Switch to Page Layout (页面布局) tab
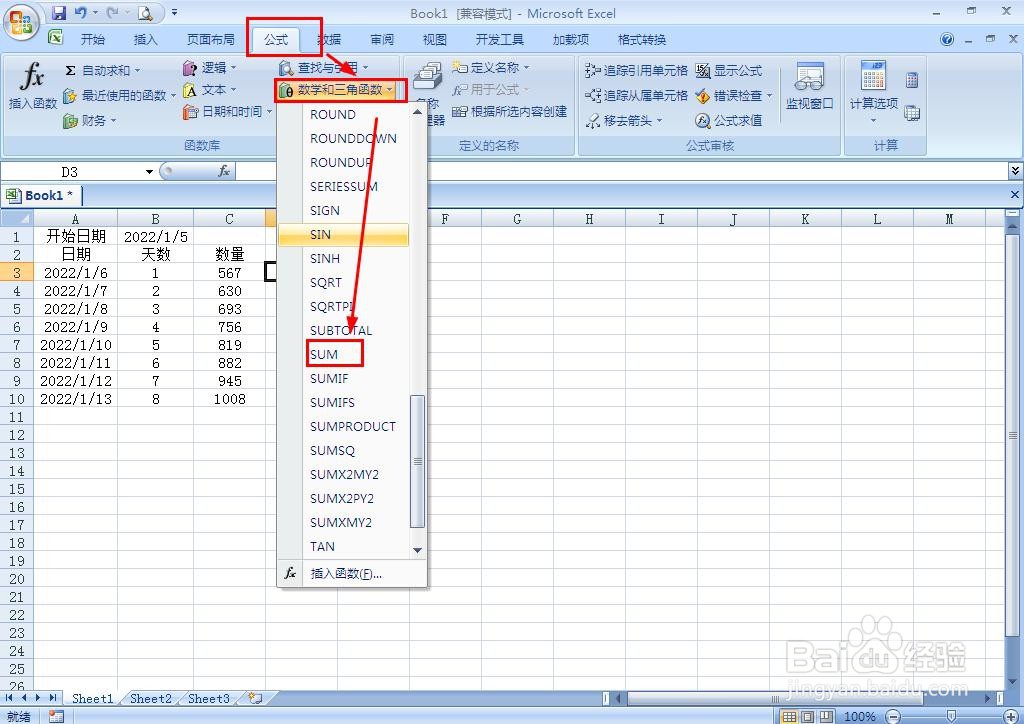The height and width of the screenshot is (724, 1024). point(210,39)
